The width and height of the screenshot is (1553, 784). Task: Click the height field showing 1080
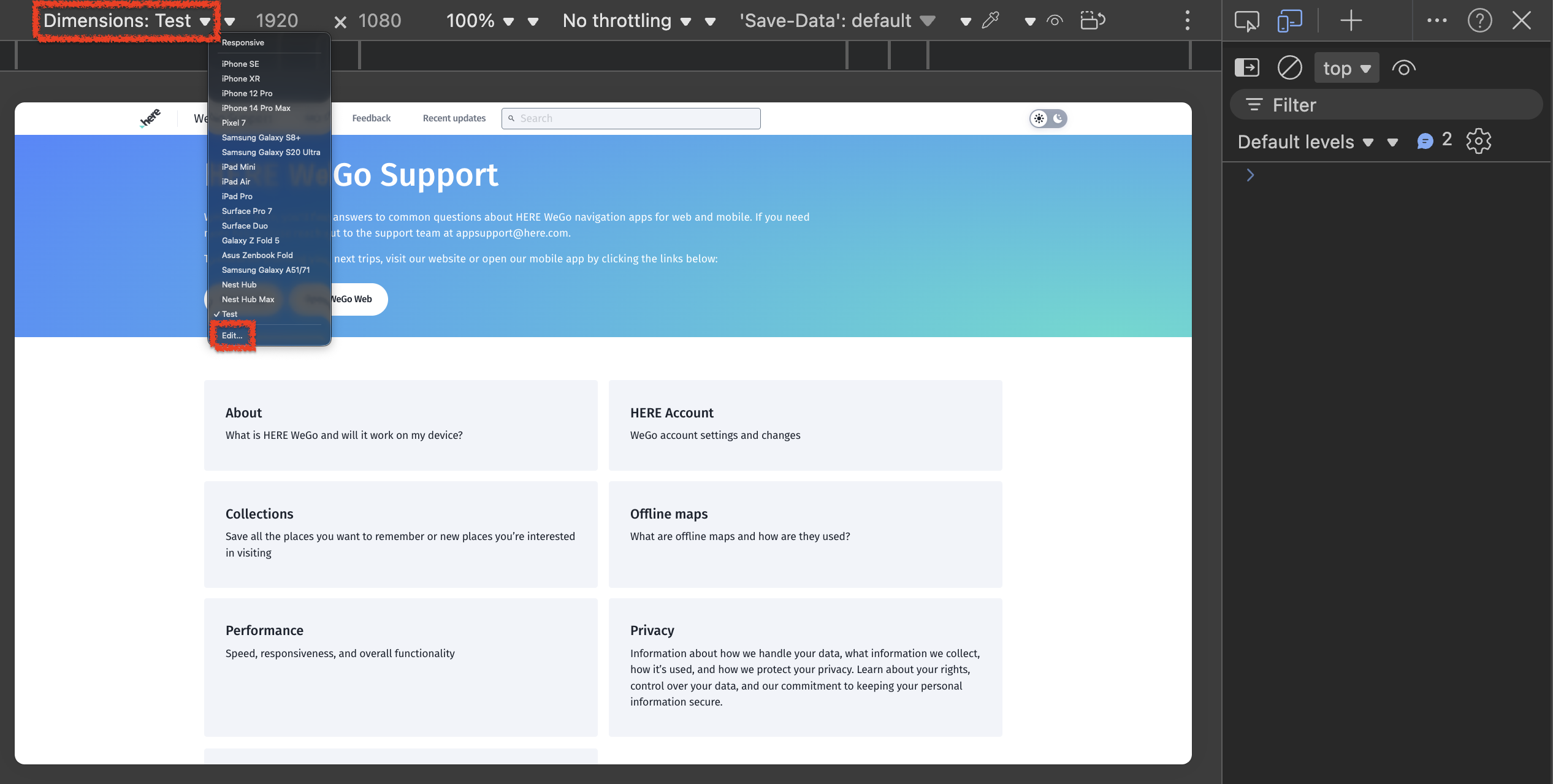coord(380,21)
